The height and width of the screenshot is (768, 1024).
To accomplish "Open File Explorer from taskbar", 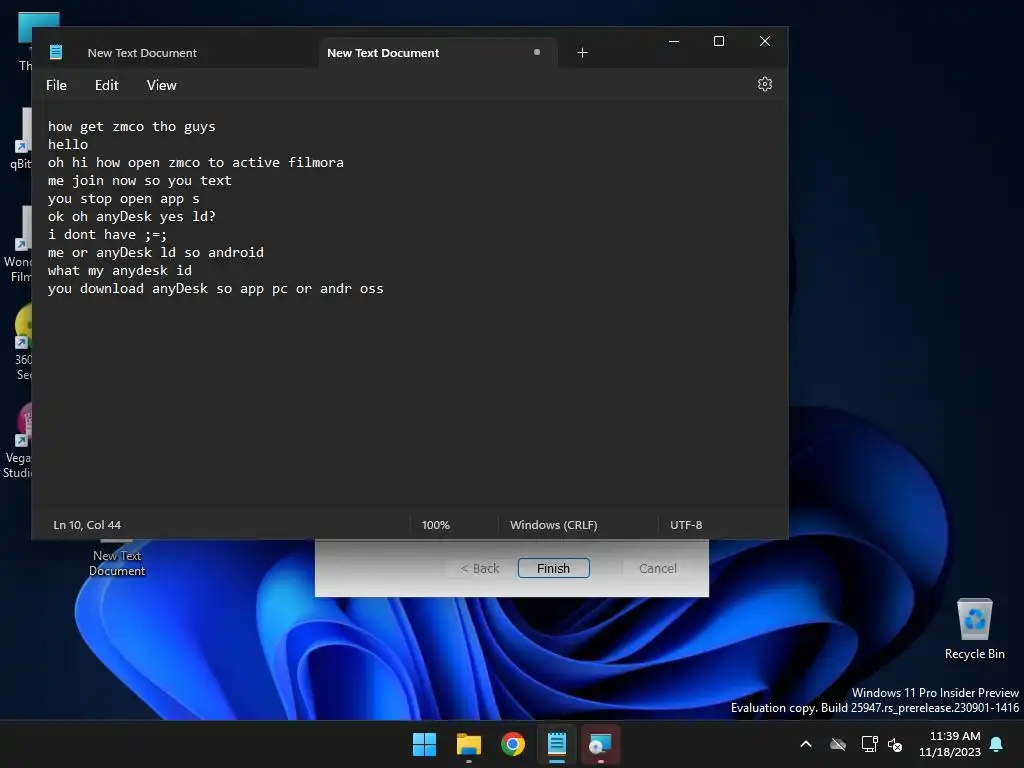I will [468, 744].
